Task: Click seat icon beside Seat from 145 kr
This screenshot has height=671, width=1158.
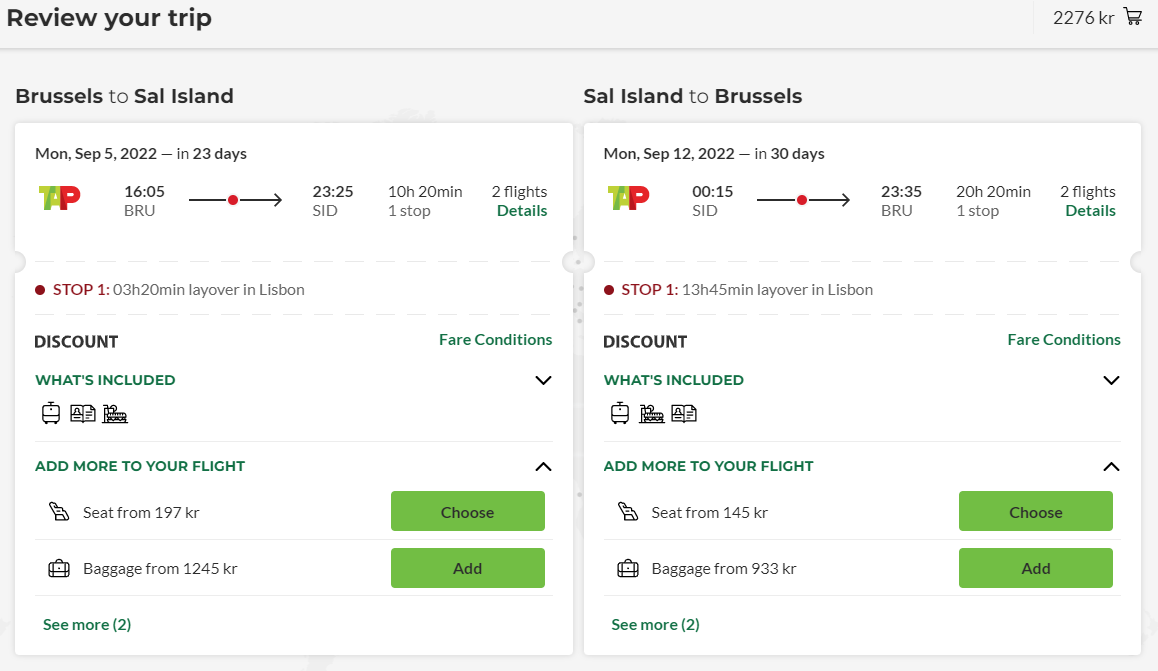Action: (628, 512)
